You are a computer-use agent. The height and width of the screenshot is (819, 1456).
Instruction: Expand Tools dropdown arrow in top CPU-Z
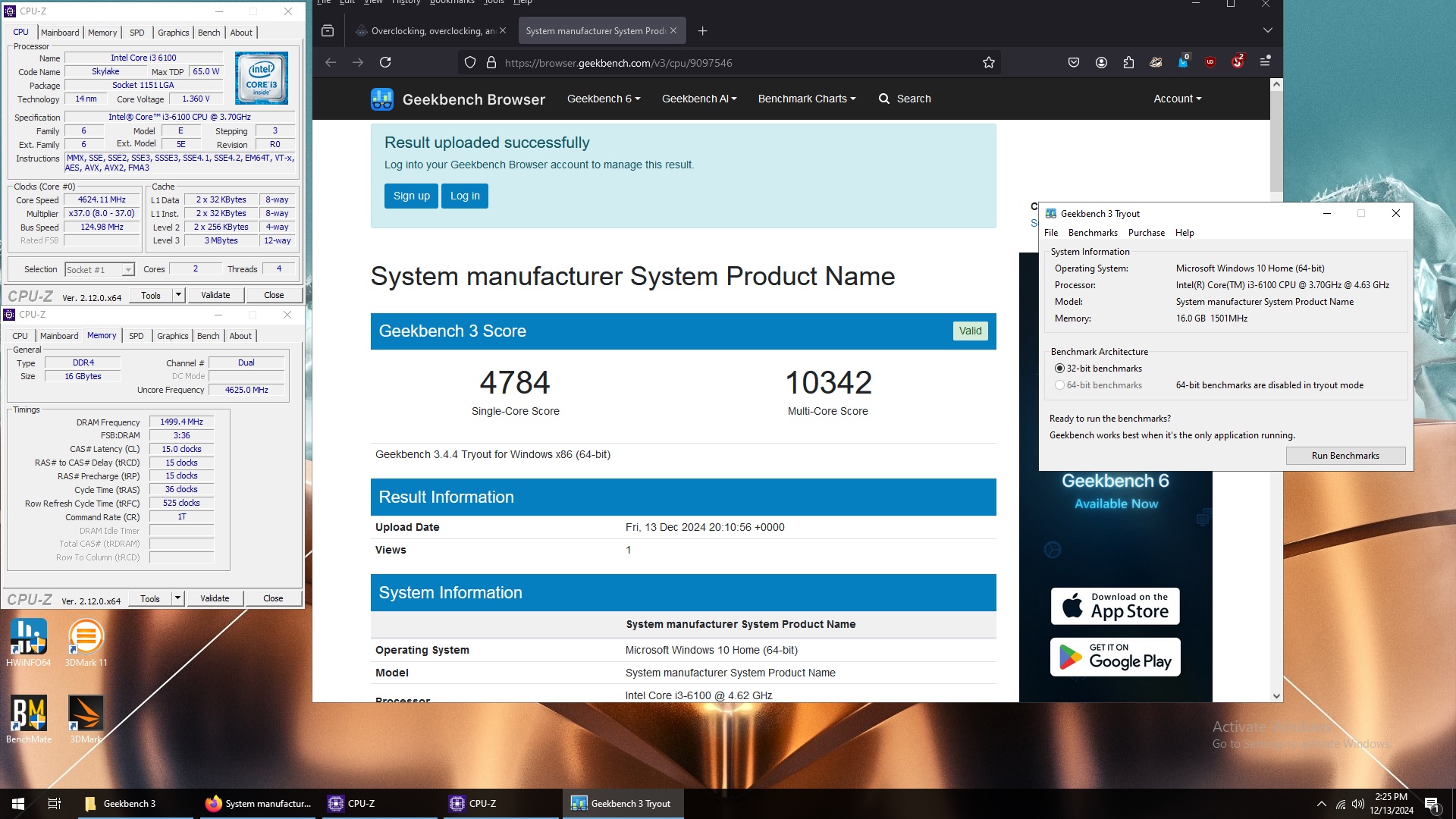pos(179,295)
